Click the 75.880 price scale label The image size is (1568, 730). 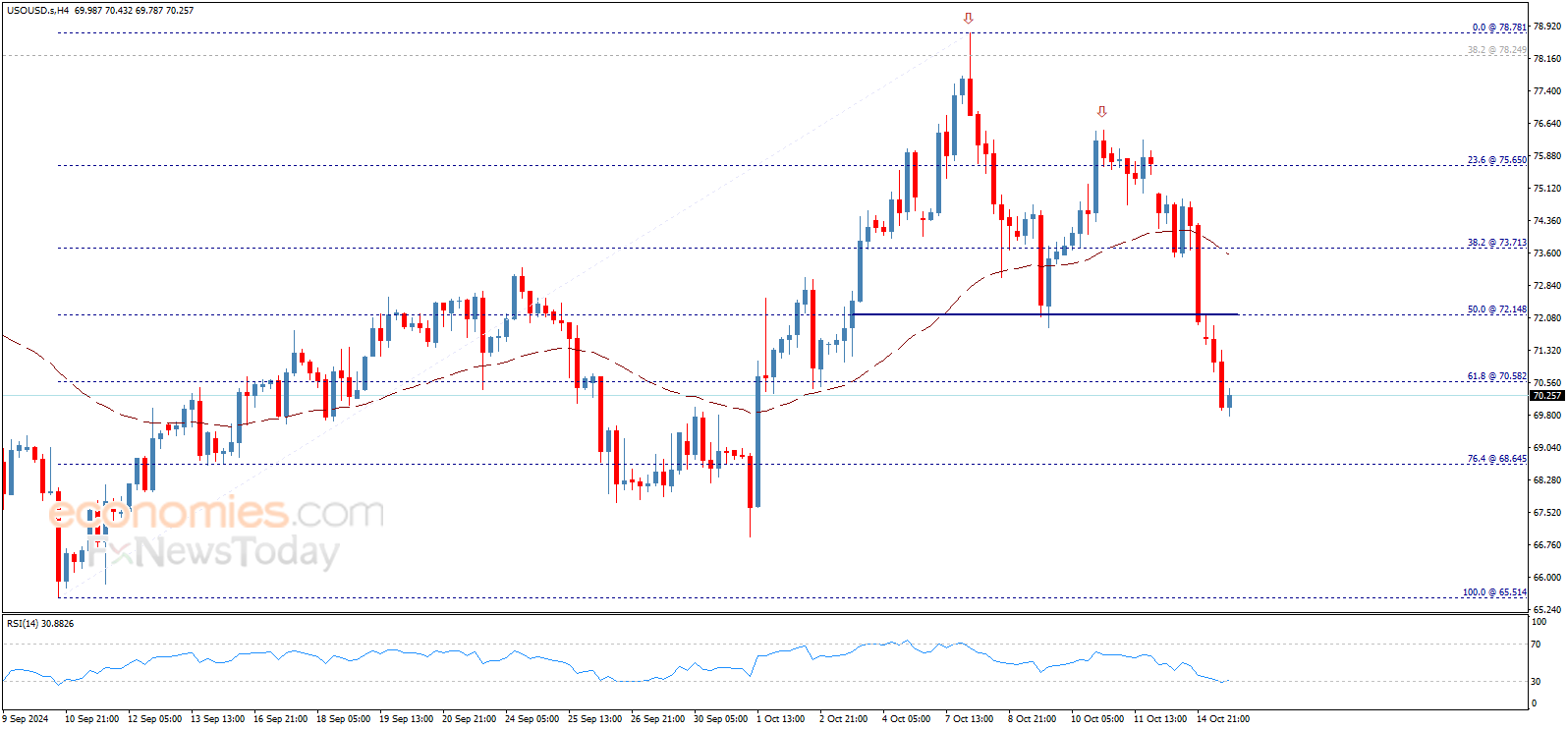(1547, 156)
